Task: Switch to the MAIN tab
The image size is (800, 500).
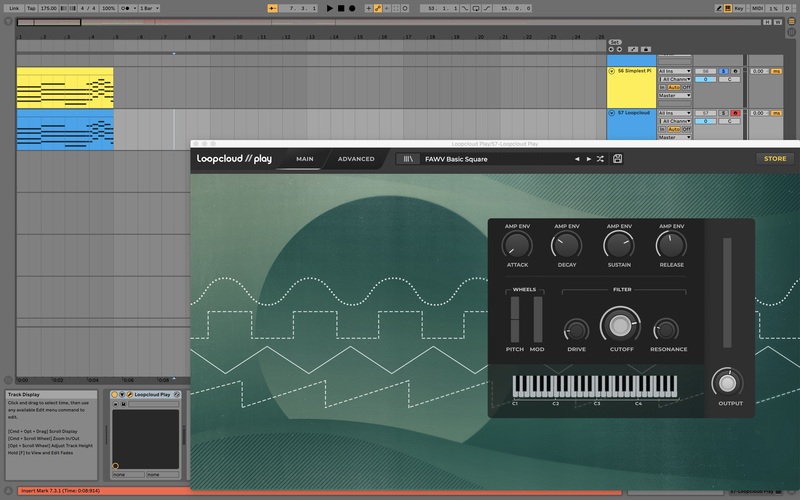Action: pos(305,159)
